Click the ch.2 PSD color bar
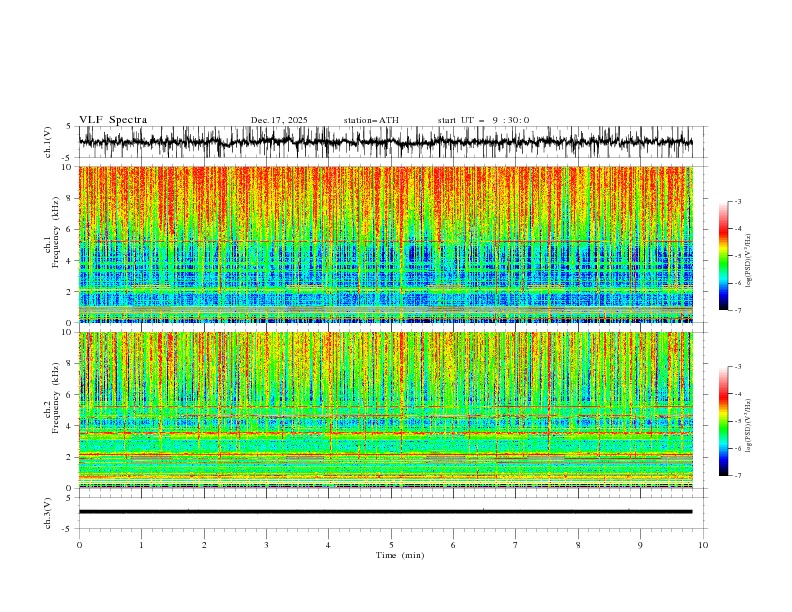 pos(723,421)
